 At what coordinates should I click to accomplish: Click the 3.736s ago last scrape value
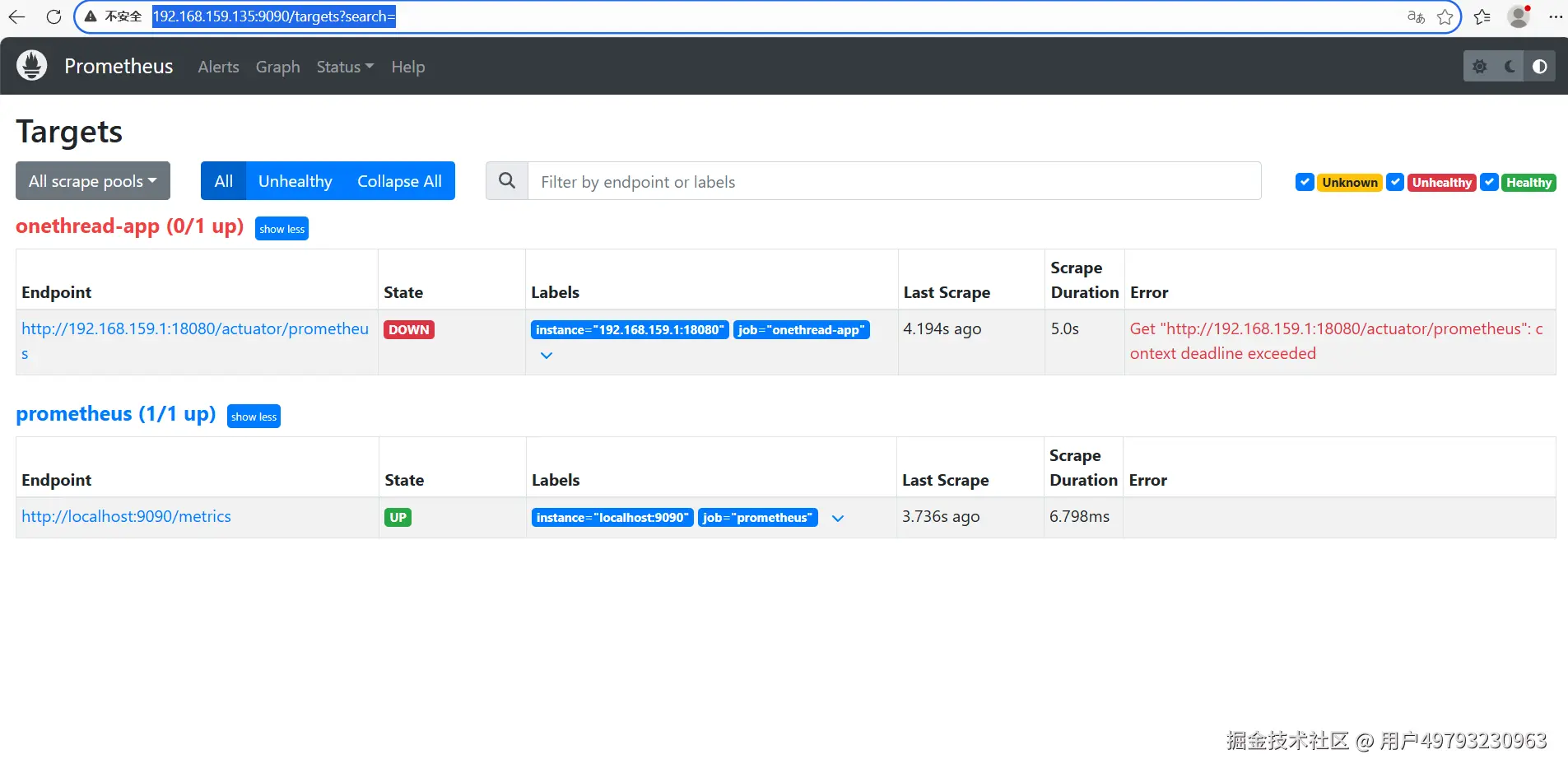pos(941,516)
